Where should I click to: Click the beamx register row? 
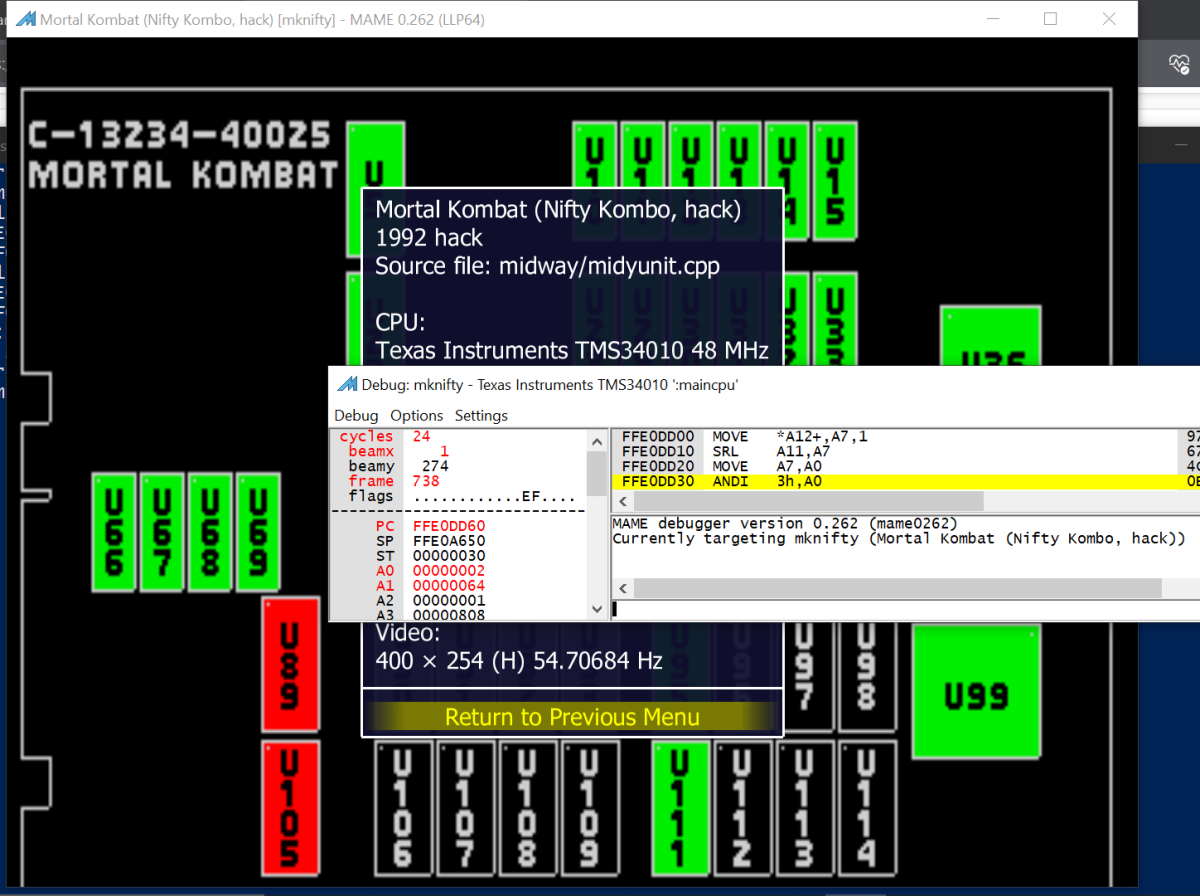[x=458, y=452]
